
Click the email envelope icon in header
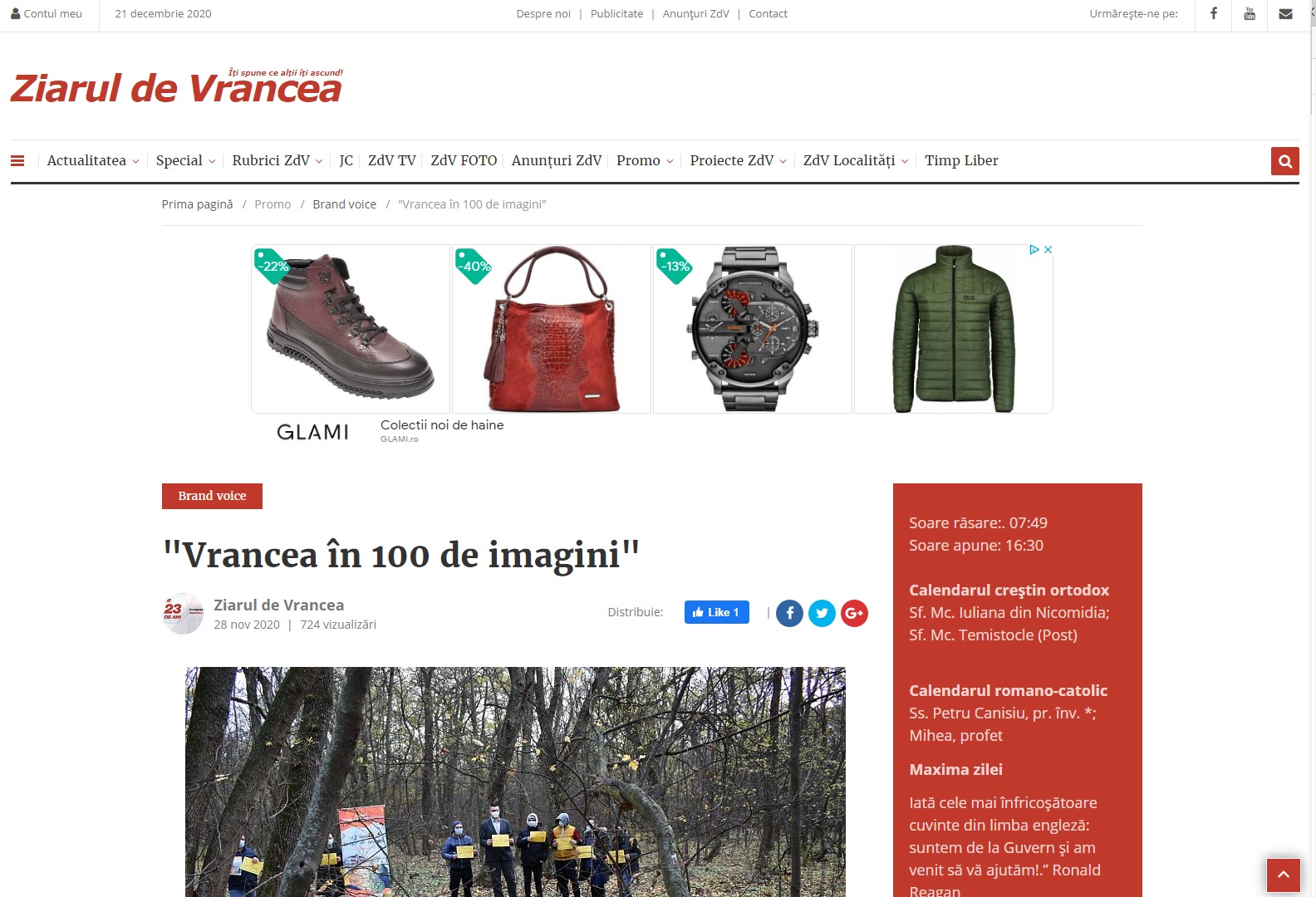(x=1285, y=14)
